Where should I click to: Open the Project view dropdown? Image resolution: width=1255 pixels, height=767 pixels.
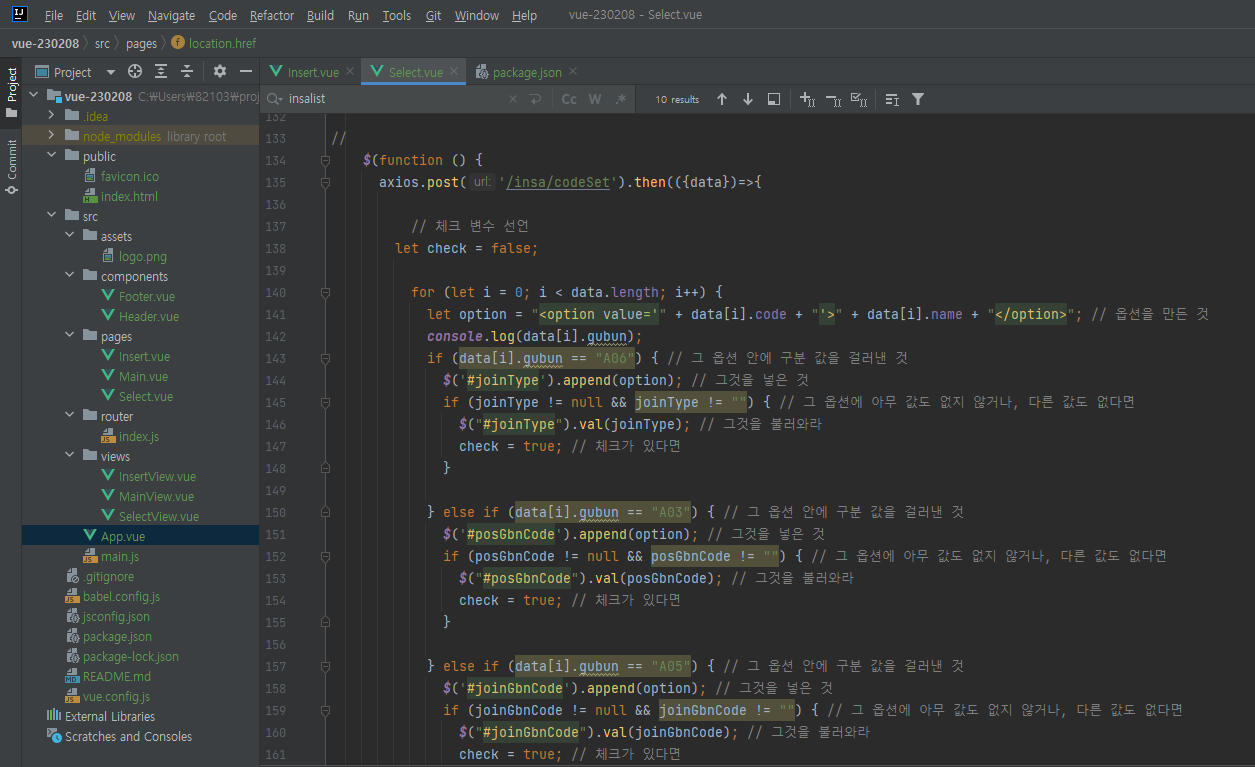(110, 72)
